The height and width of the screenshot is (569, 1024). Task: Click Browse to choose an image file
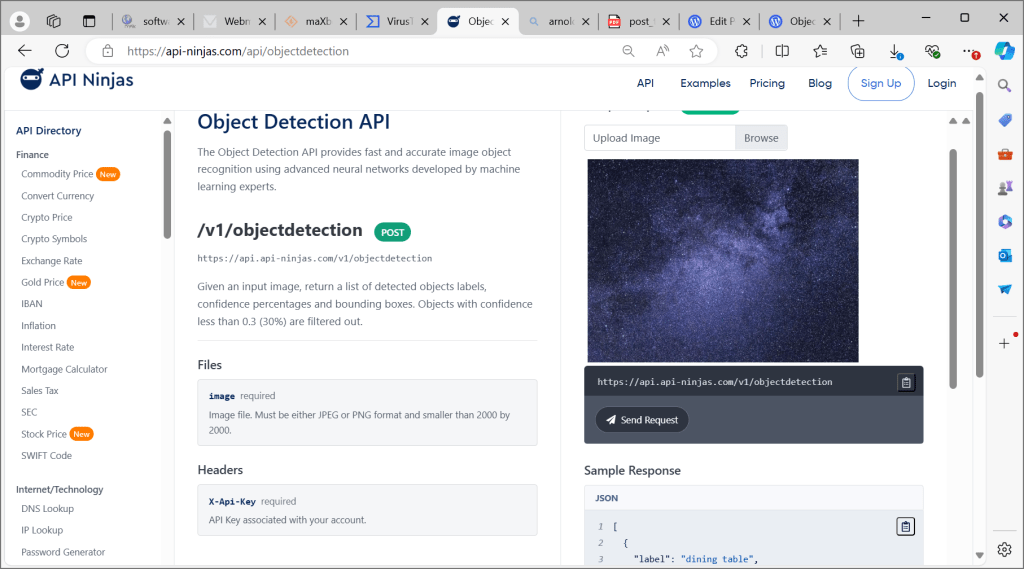pyautogui.click(x=761, y=138)
